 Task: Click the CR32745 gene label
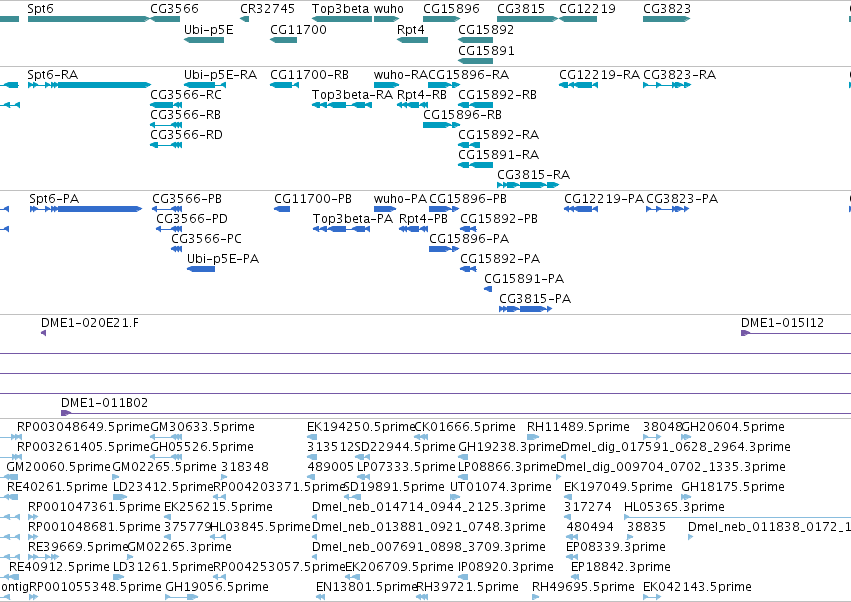coord(268,9)
